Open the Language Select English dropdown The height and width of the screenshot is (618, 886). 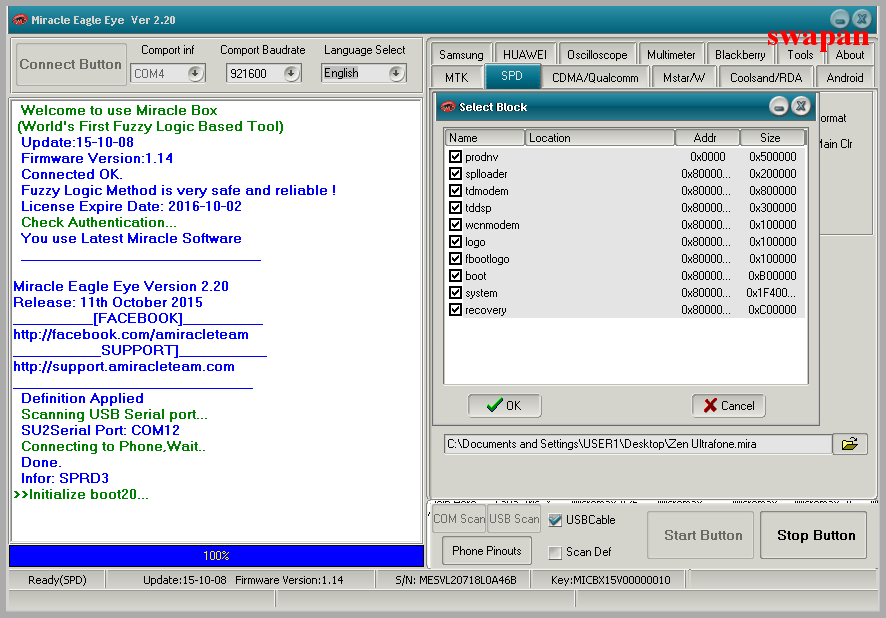[x=397, y=73]
